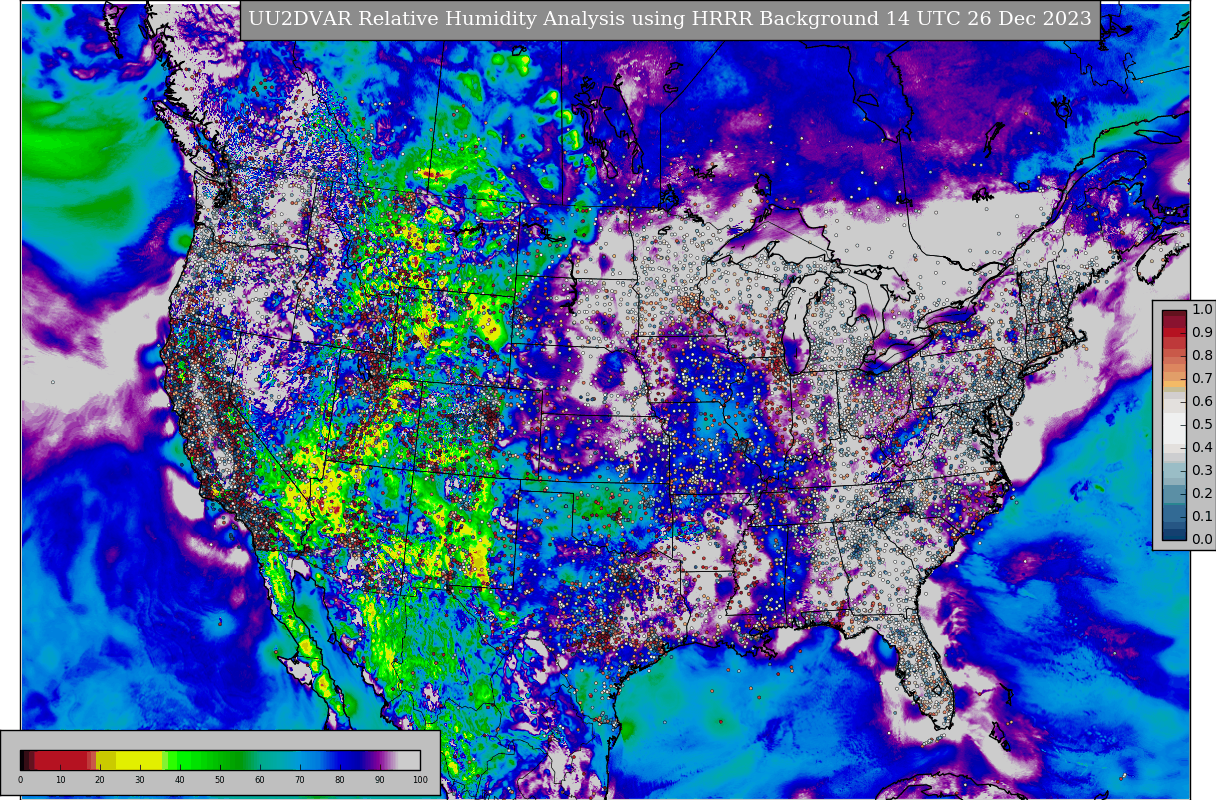
Task: Click the '0.9' label on right colorbar
Action: click(x=1202, y=333)
